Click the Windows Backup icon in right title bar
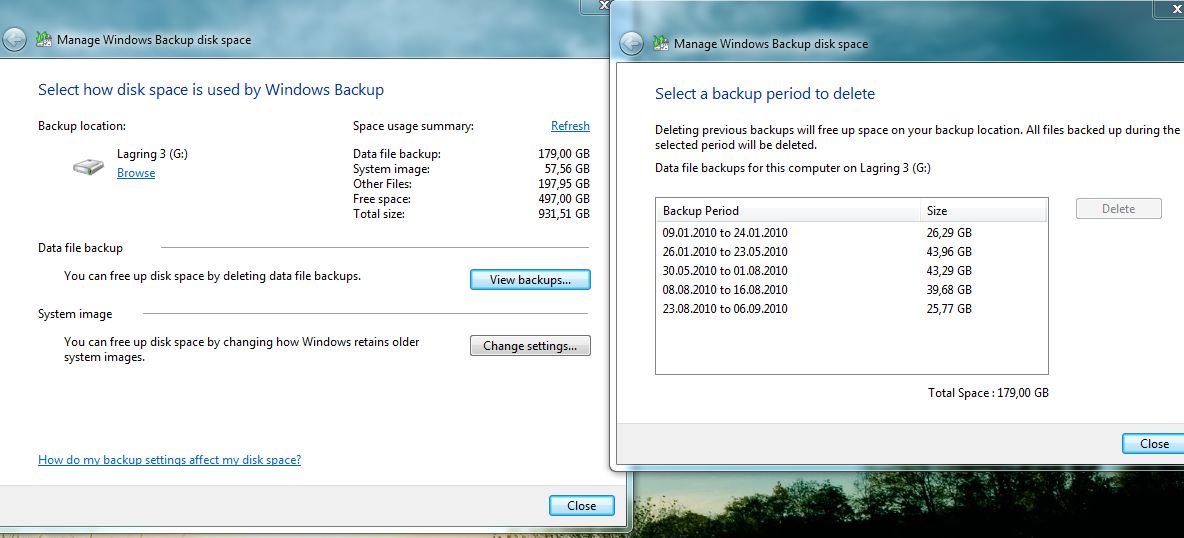This screenshot has height=538, width=1184. 661,44
